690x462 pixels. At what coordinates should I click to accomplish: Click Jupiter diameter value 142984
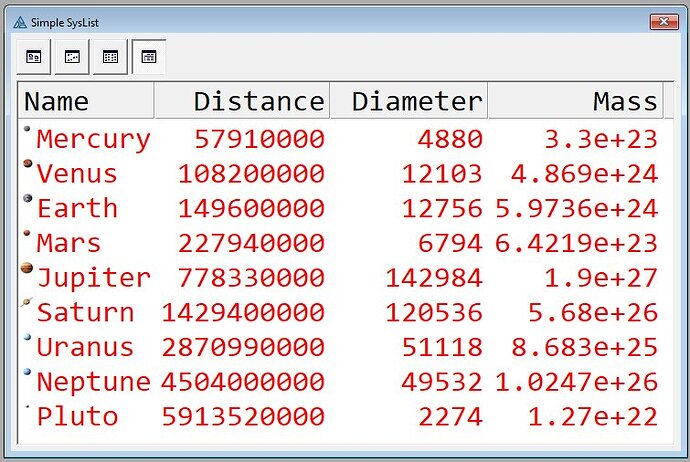(x=433, y=278)
